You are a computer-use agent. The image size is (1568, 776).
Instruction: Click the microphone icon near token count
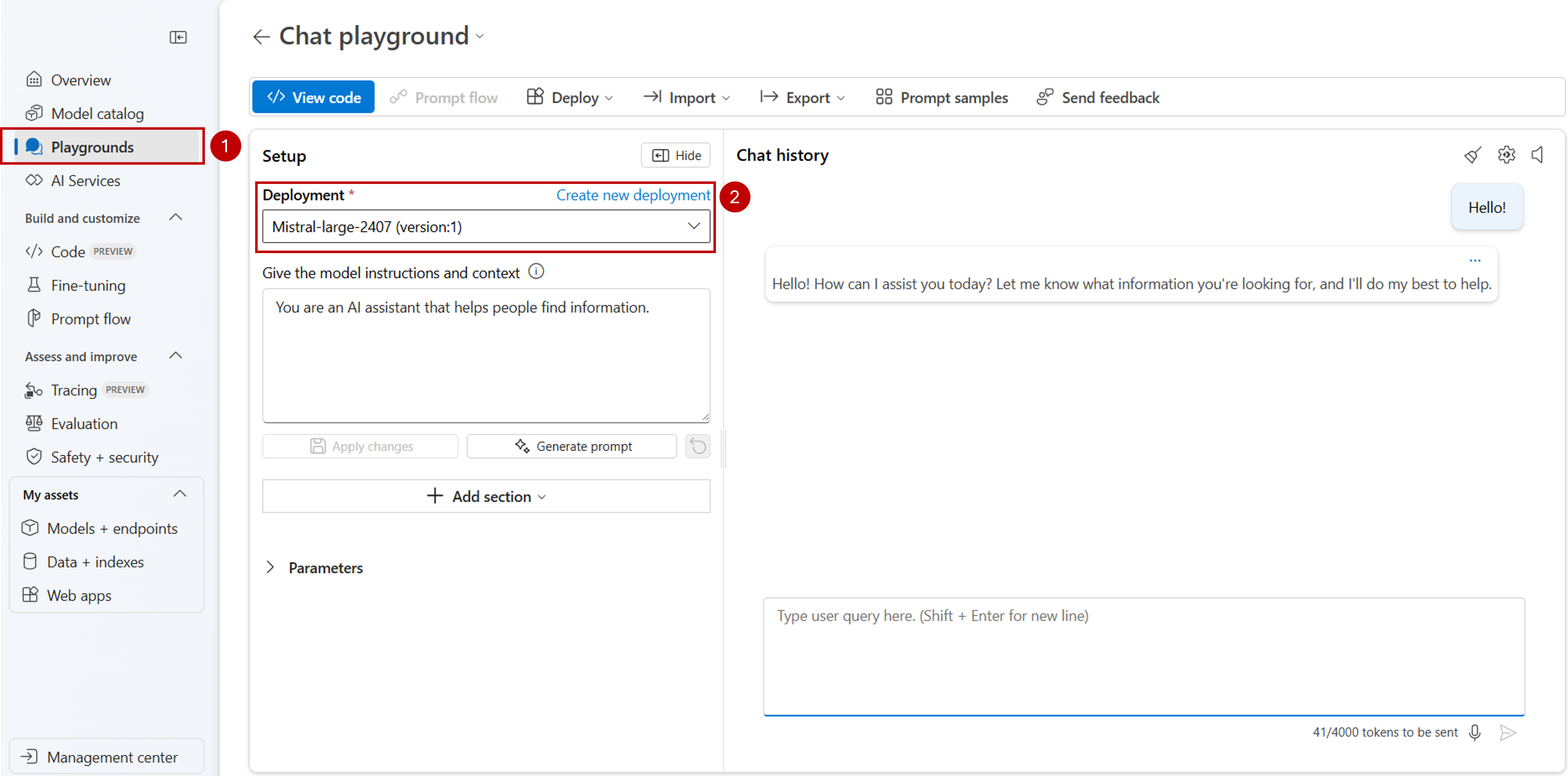point(1474,732)
